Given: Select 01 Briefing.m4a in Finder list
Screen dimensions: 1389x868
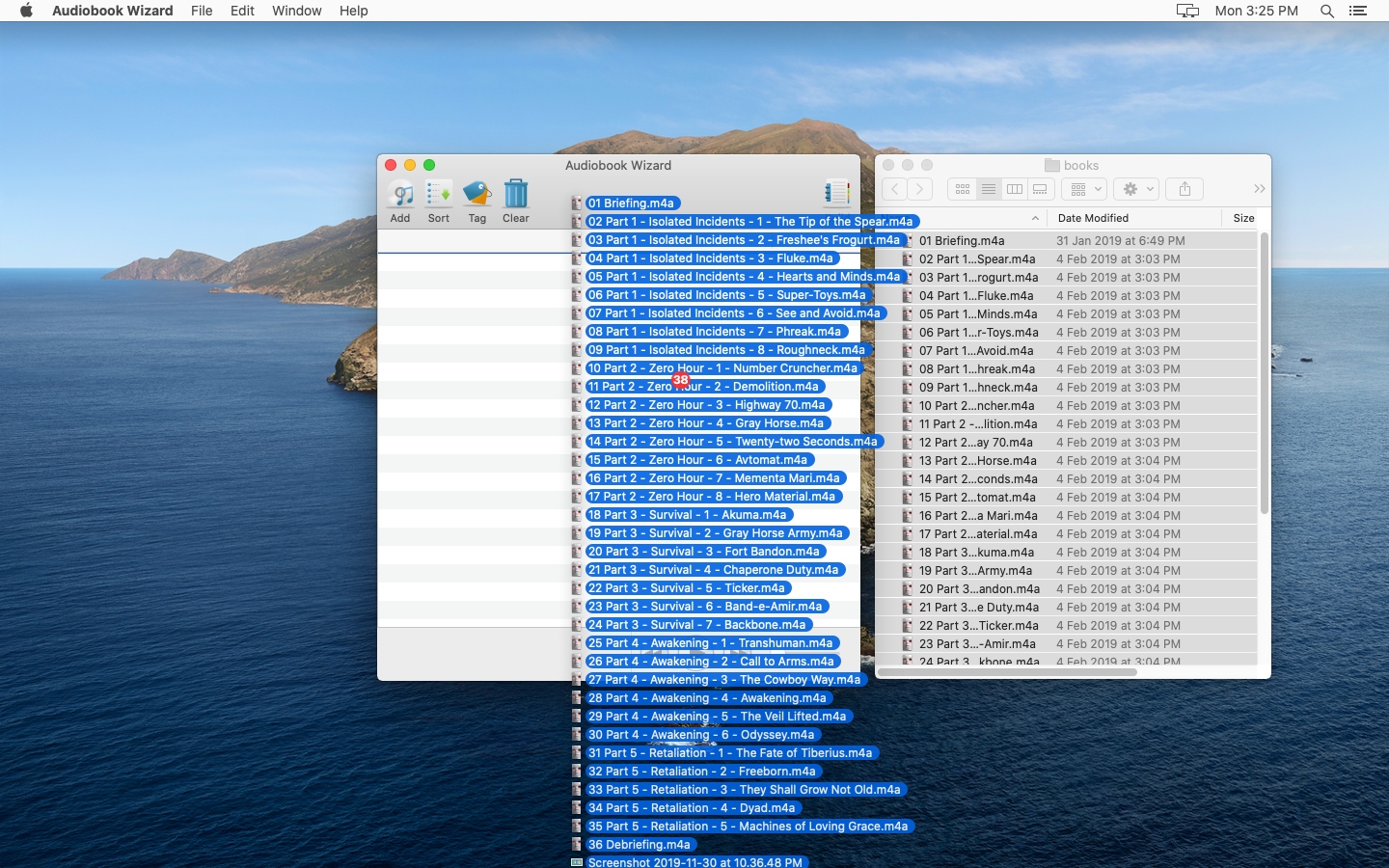Looking at the screenshot, I should 962,241.
